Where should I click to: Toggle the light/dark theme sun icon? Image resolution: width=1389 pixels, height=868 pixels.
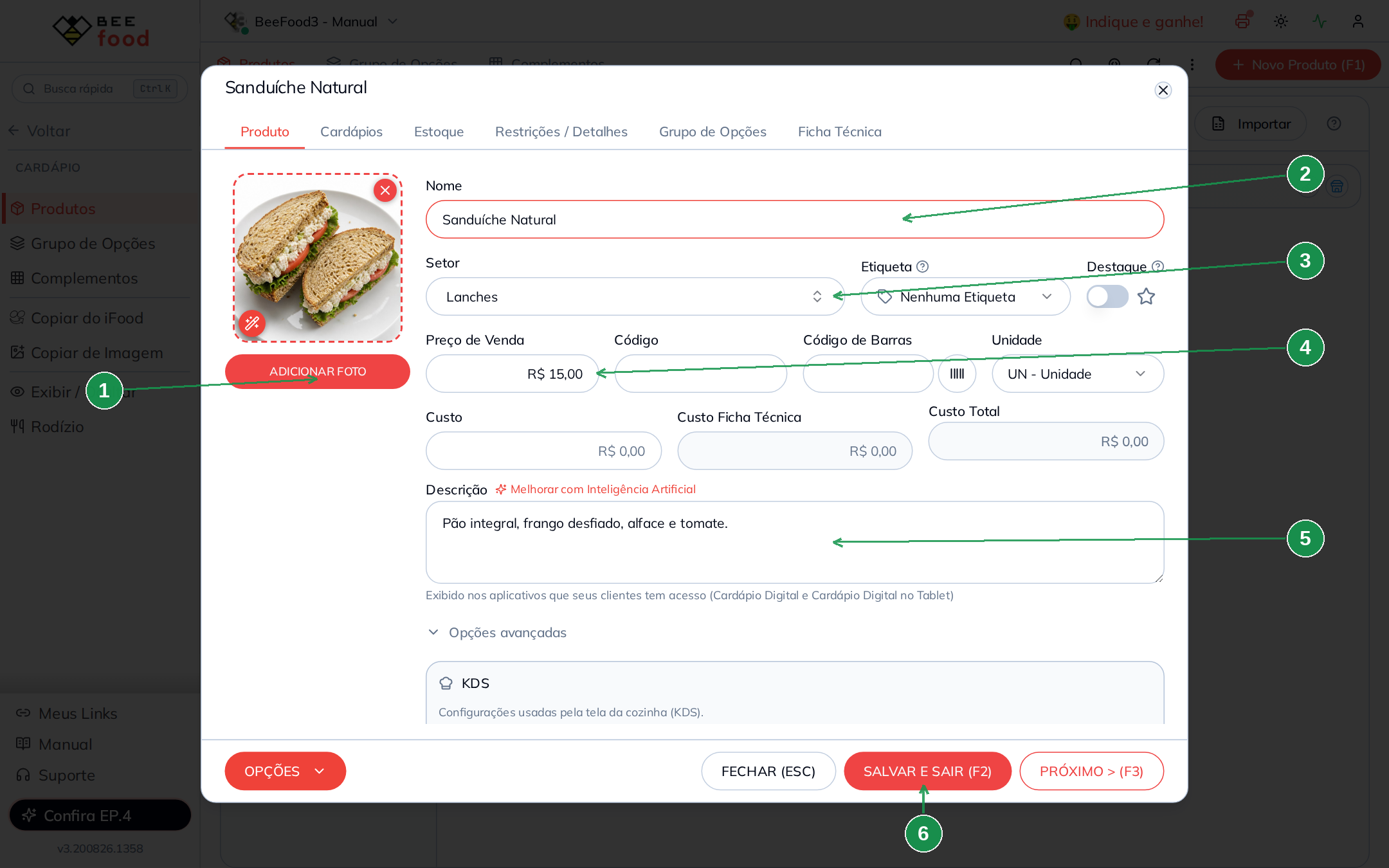[x=1281, y=21]
